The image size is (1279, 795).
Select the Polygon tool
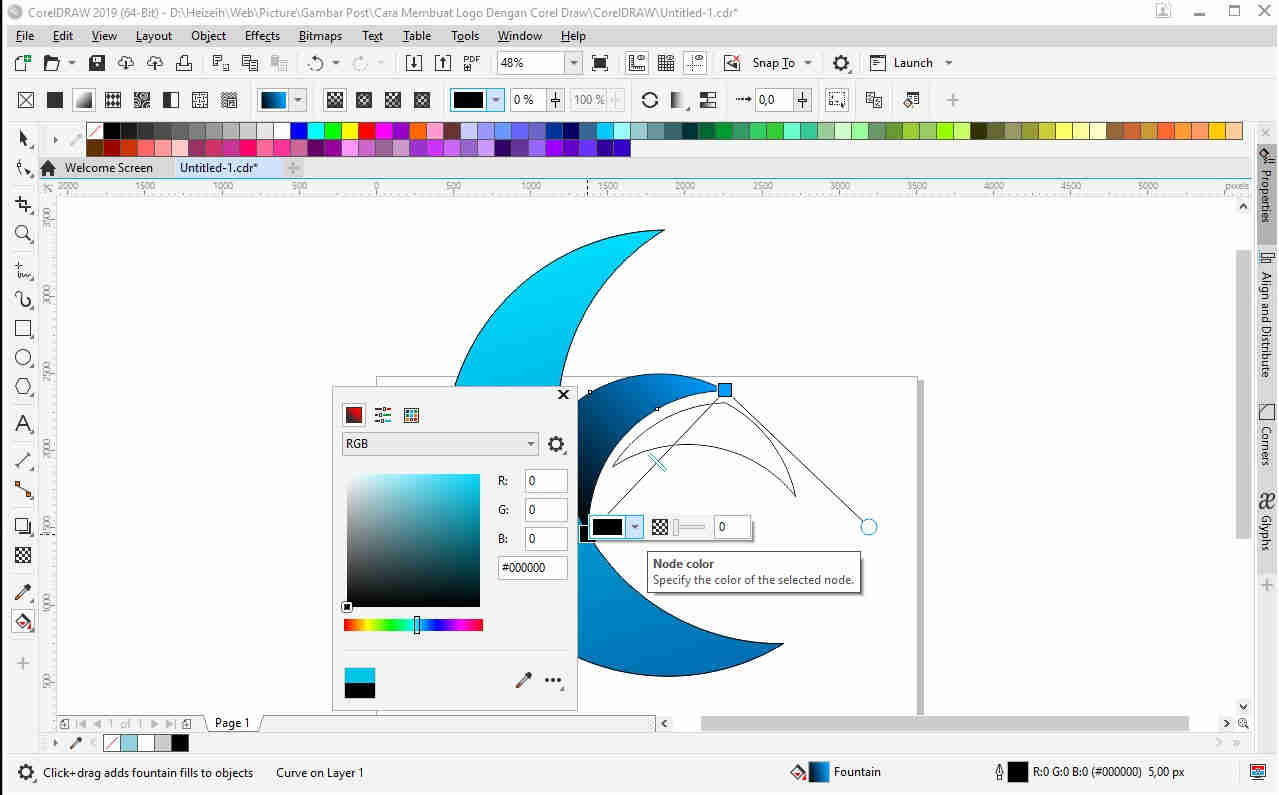[24, 386]
